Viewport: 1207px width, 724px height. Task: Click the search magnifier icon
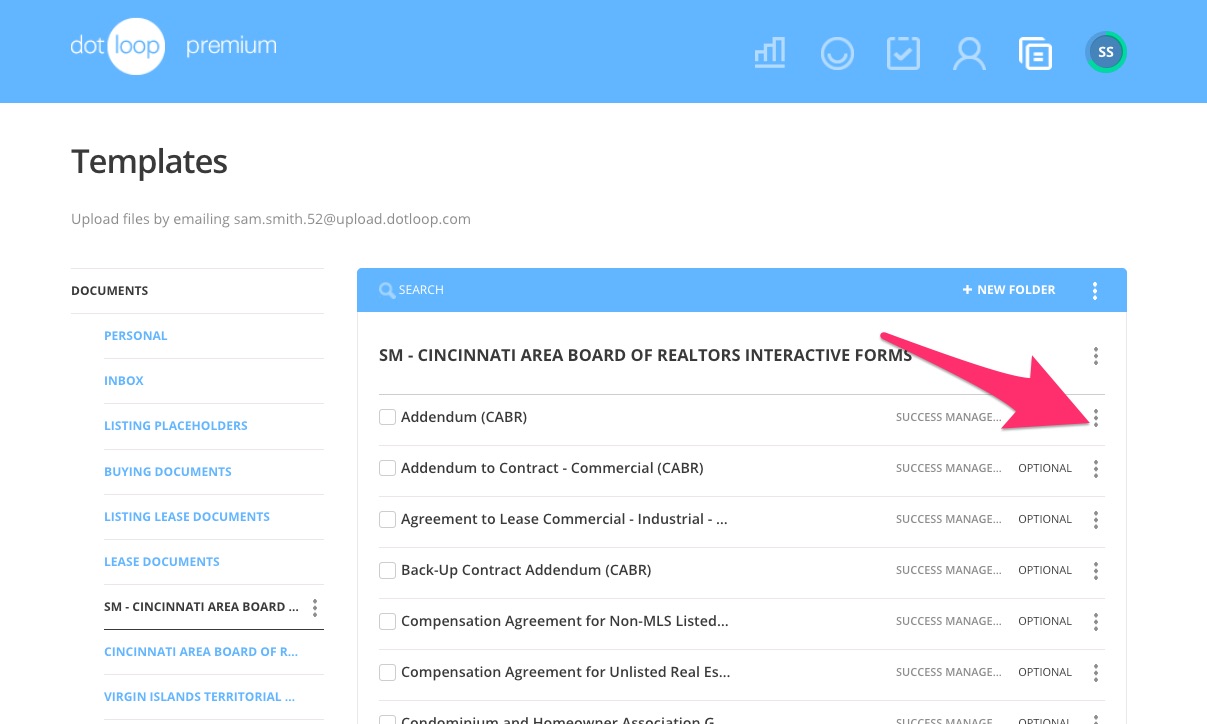coord(387,290)
